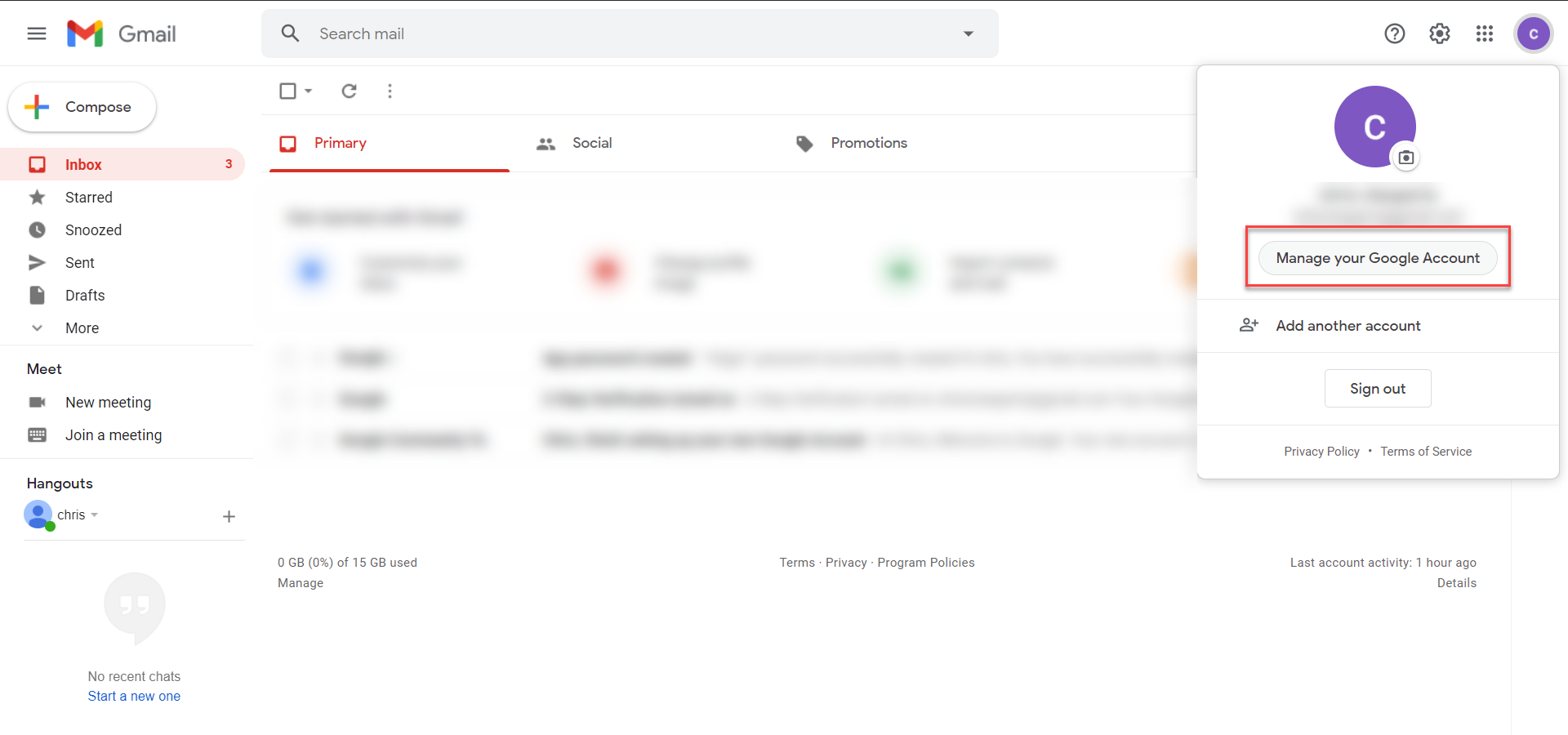Viewport: 1568px width, 735px height.
Task: Click the Hangouts heading
Action: [60, 483]
